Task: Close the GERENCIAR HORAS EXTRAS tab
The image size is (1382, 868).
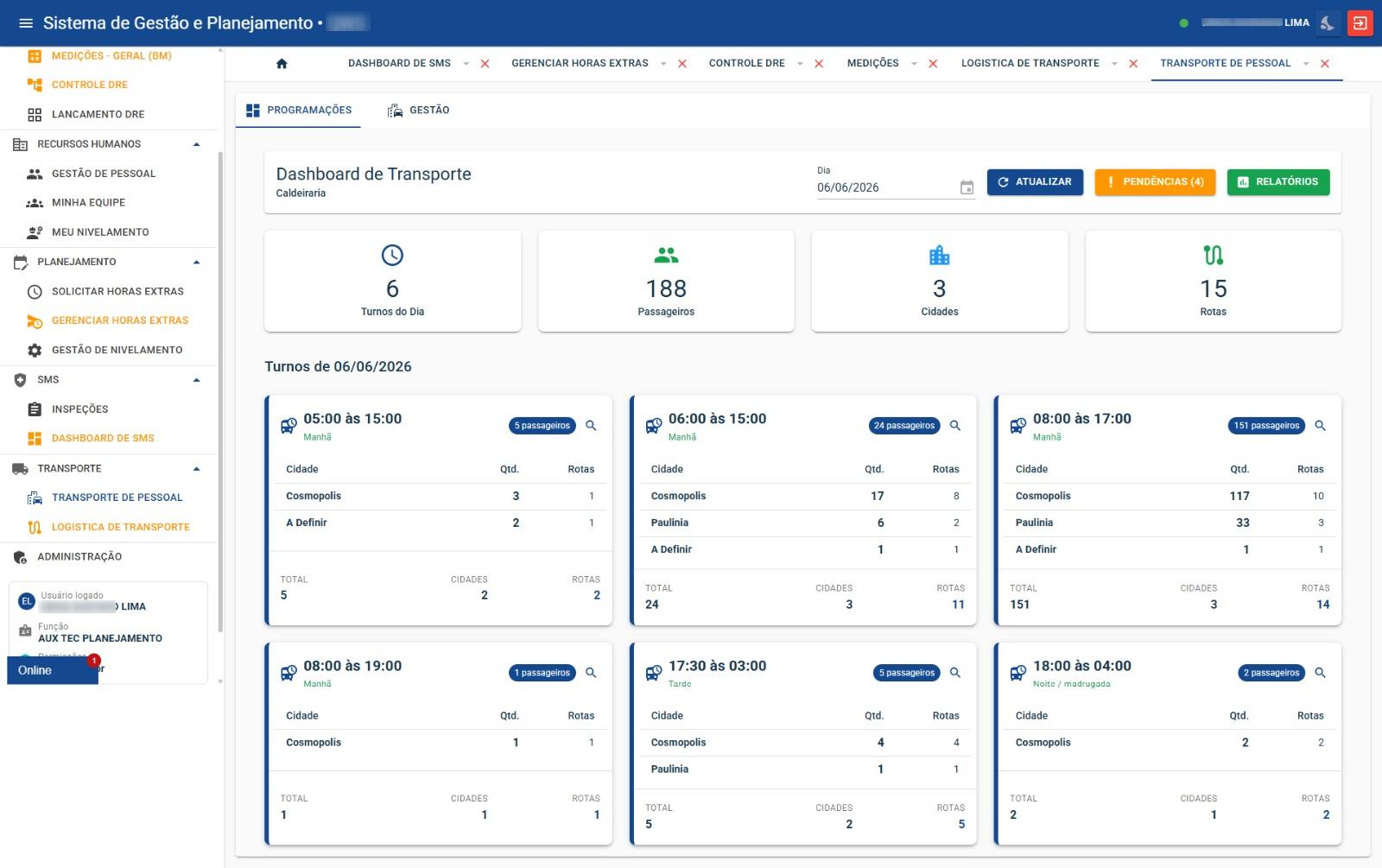Action: [x=682, y=64]
